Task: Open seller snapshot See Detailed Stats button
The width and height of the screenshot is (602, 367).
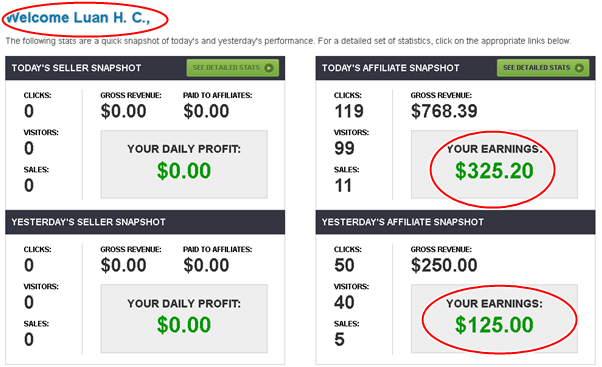Action: tap(233, 68)
